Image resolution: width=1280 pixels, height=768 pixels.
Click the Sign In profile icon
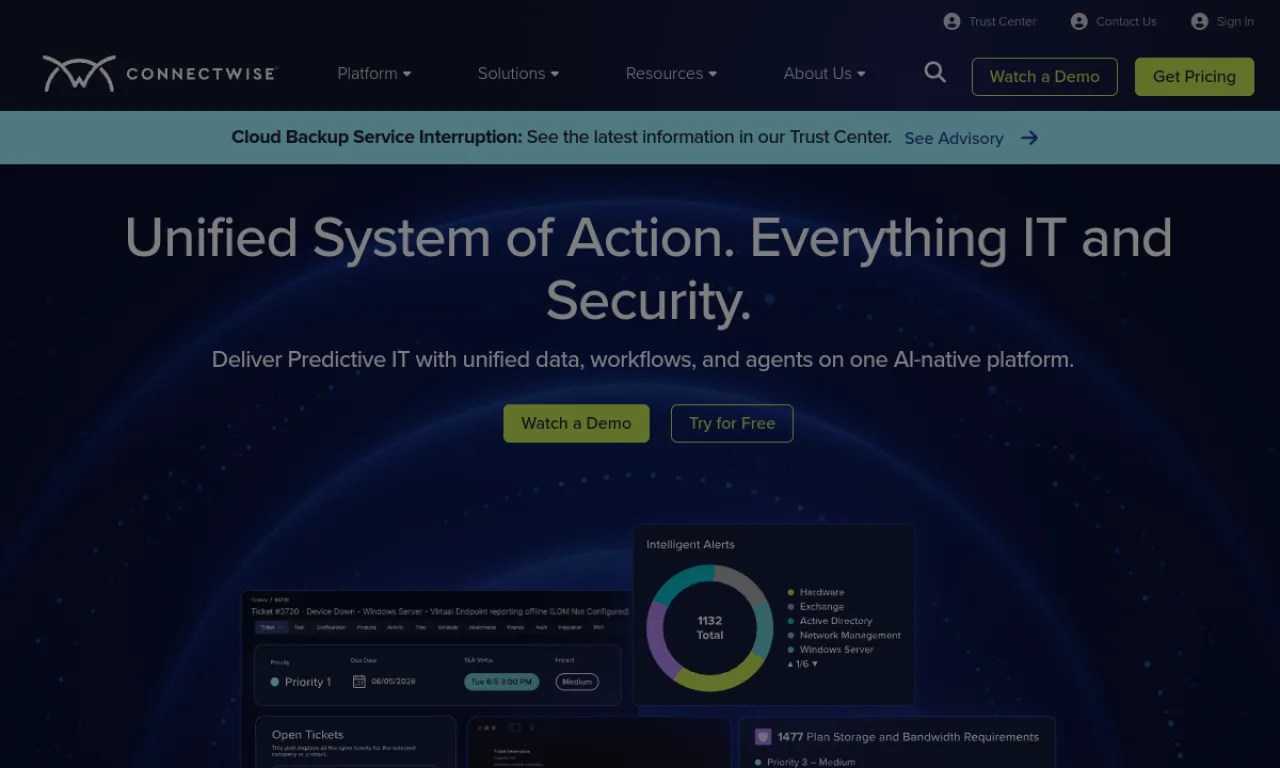[x=1200, y=21]
